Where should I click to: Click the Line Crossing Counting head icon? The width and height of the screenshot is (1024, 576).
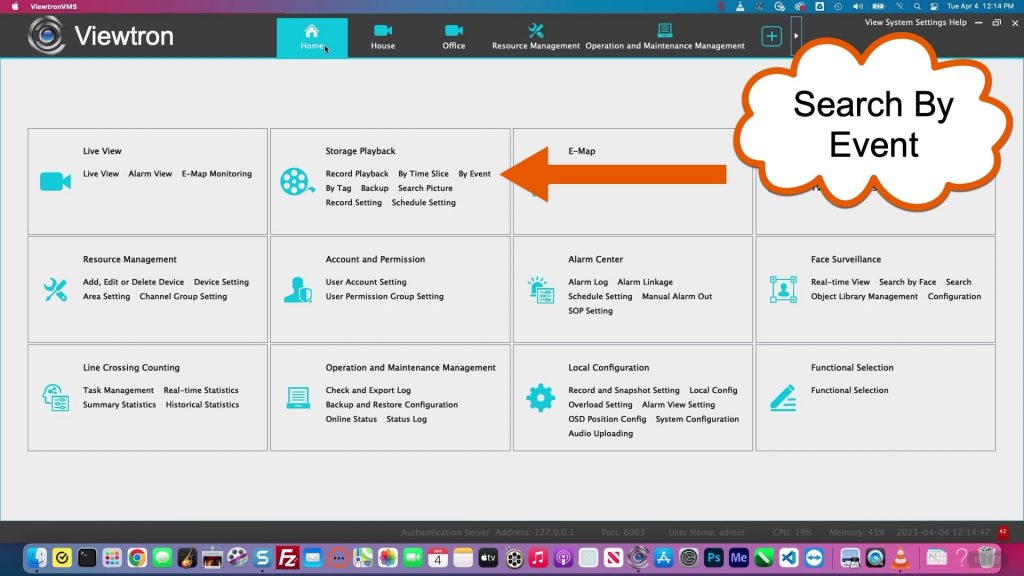56,398
